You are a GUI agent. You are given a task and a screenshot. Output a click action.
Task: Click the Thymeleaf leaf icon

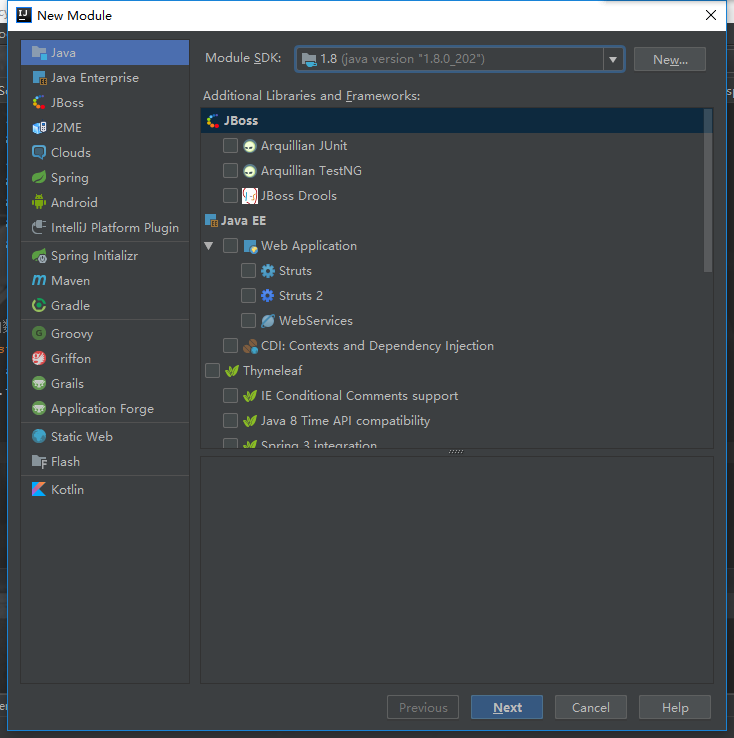coord(231,371)
